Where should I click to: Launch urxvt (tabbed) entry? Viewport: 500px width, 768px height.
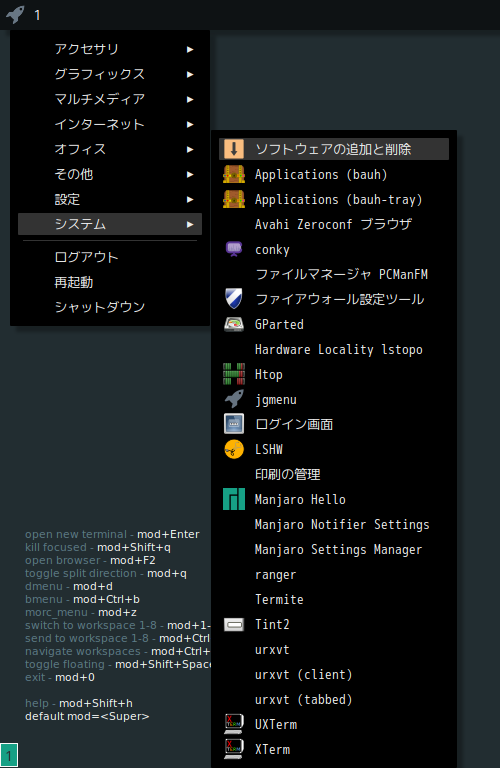pos(333,699)
